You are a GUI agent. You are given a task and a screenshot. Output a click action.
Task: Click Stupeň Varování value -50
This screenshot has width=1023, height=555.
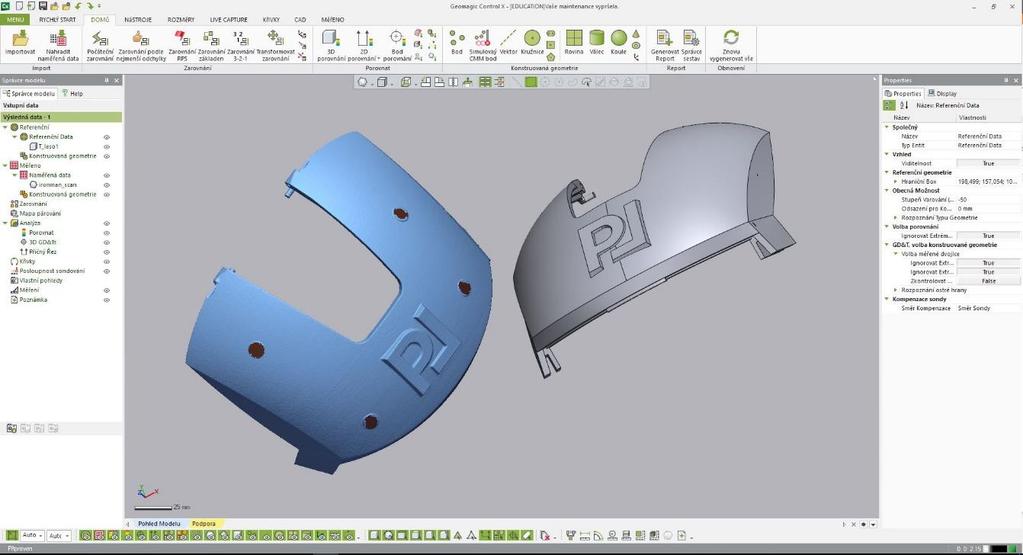(988, 200)
